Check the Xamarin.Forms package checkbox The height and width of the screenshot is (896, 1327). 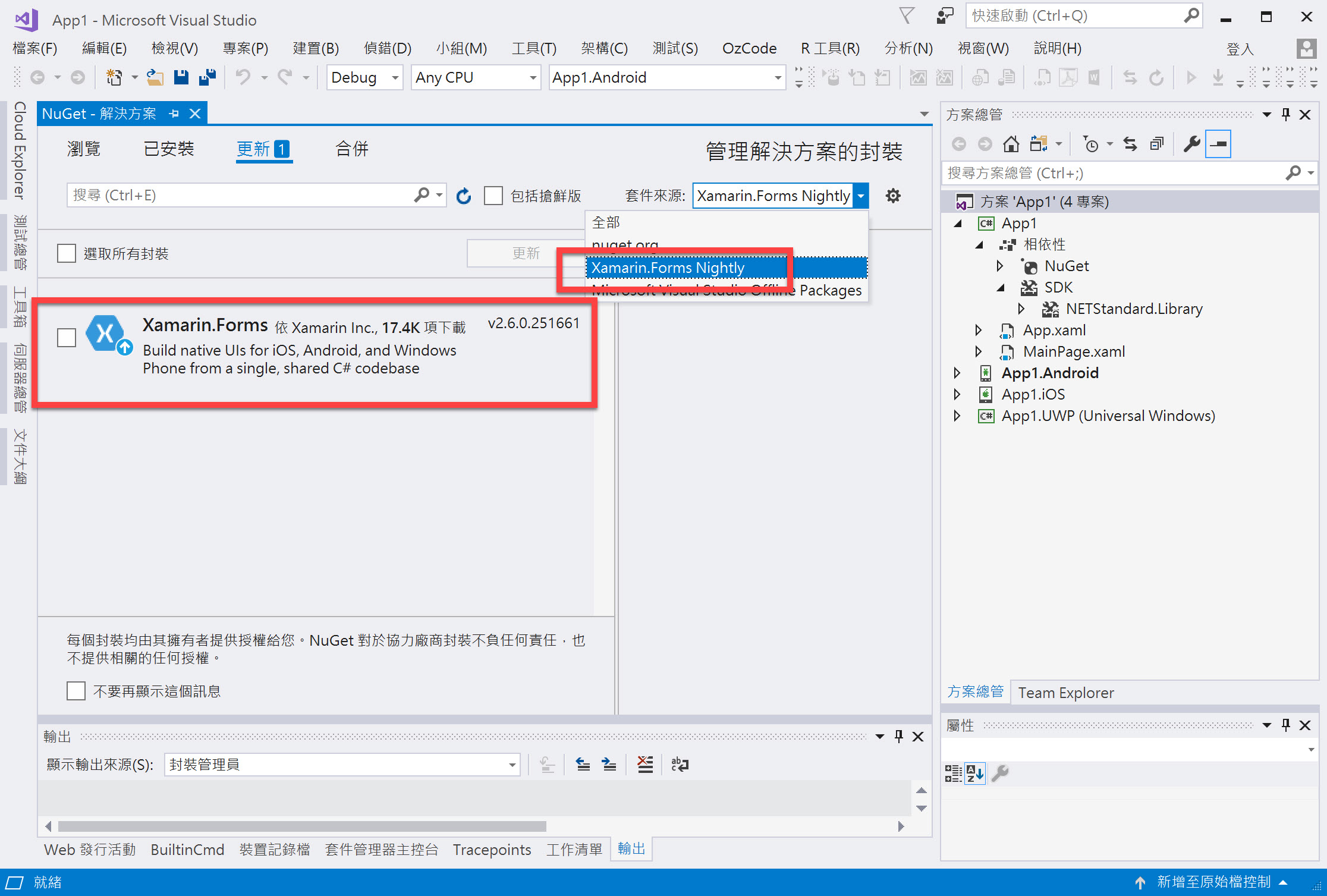coord(67,337)
